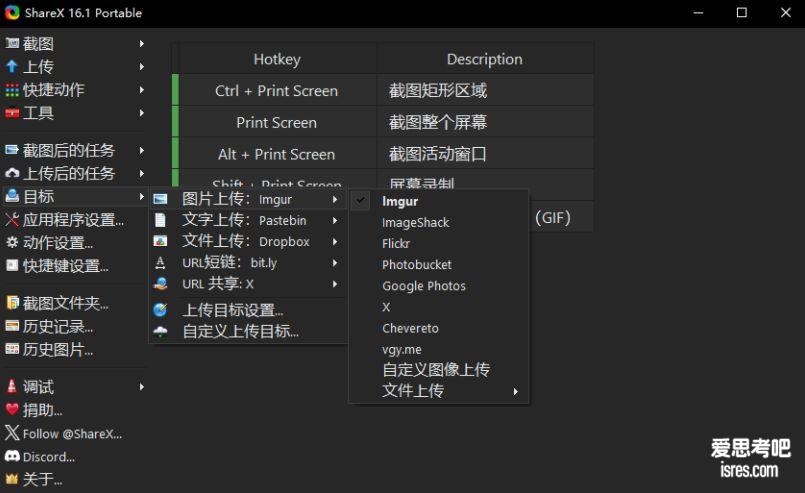Click the 文字上传 document icon
Viewport: 805px width, 493px height.
160,220
